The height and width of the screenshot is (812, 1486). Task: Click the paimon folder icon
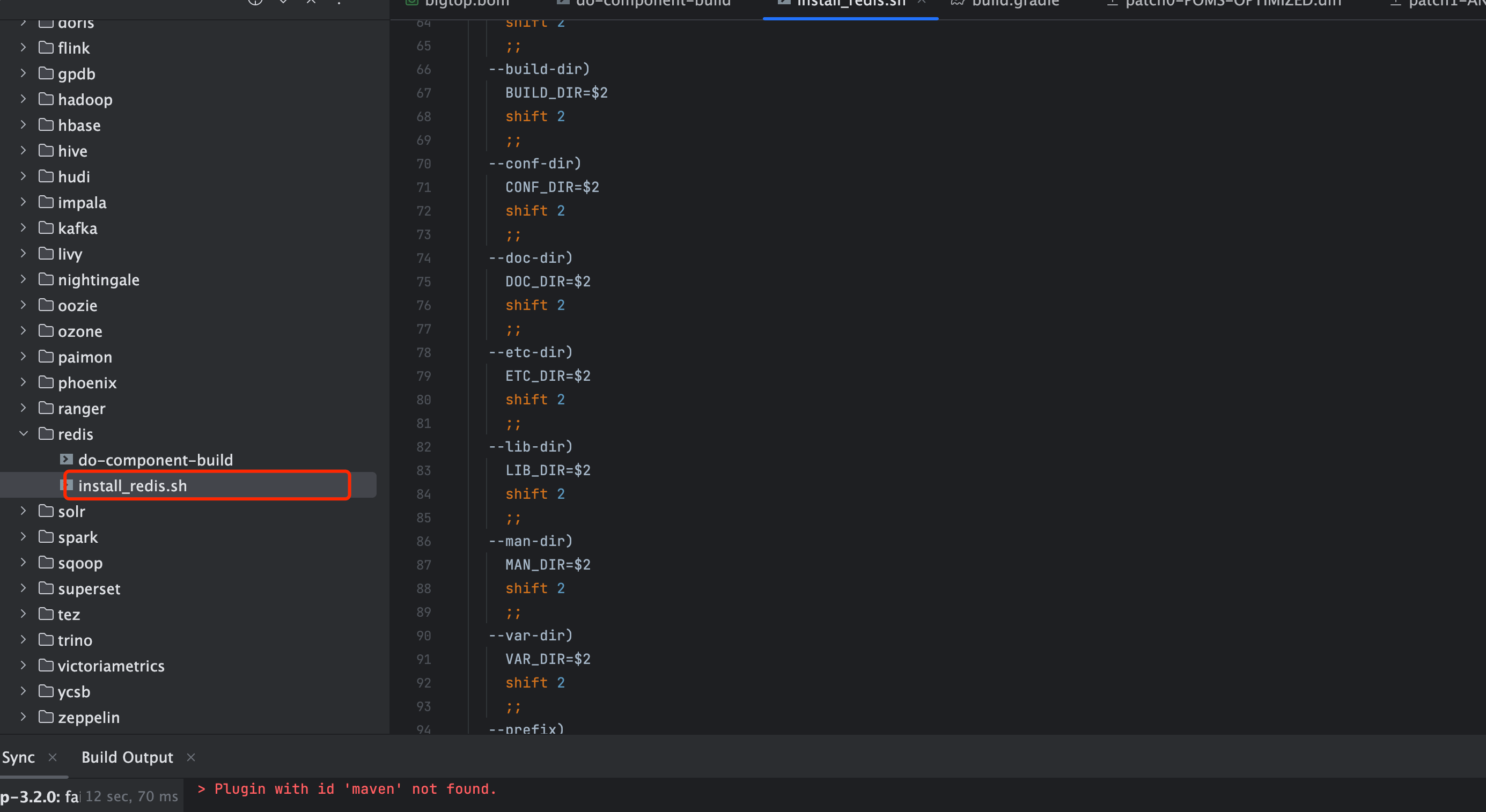[46, 357]
